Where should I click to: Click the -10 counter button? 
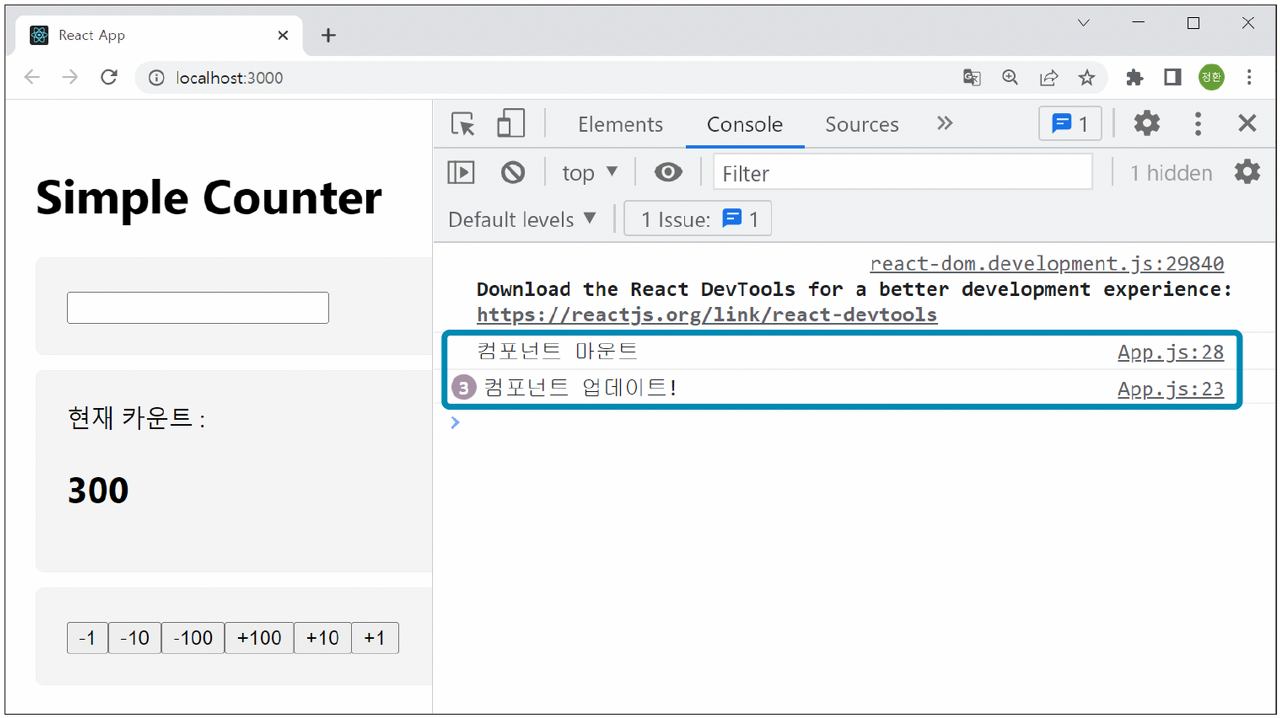pos(134,638)
